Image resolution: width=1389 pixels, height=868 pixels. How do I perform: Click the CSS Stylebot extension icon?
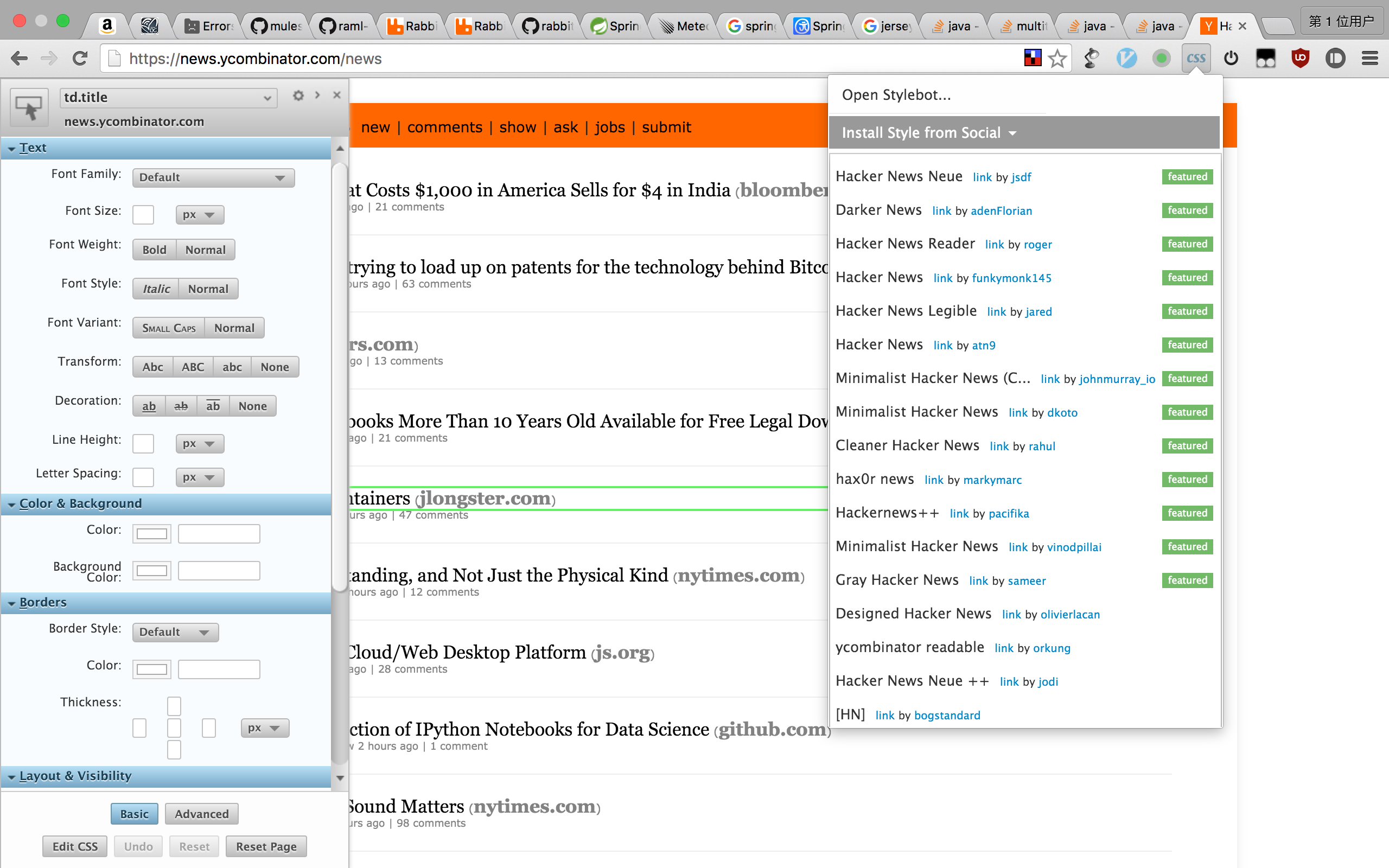click(1196, 58)
